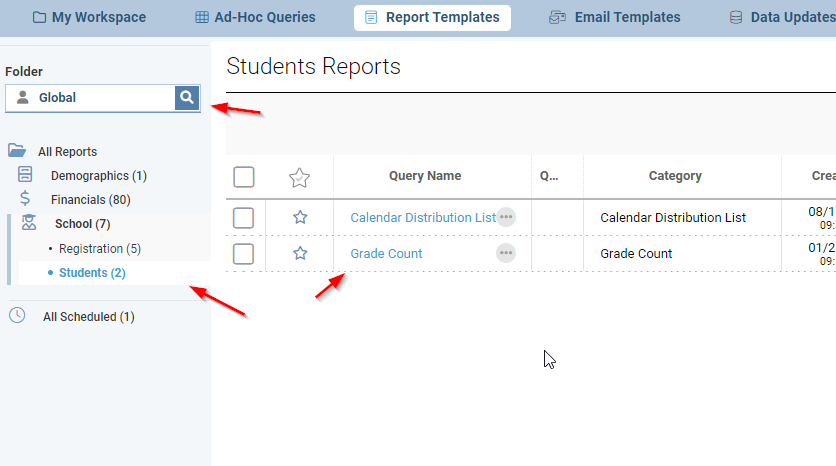Click the folder search magnifier button
The width and height of the screenshot is (836, 466).
[187, 98]
